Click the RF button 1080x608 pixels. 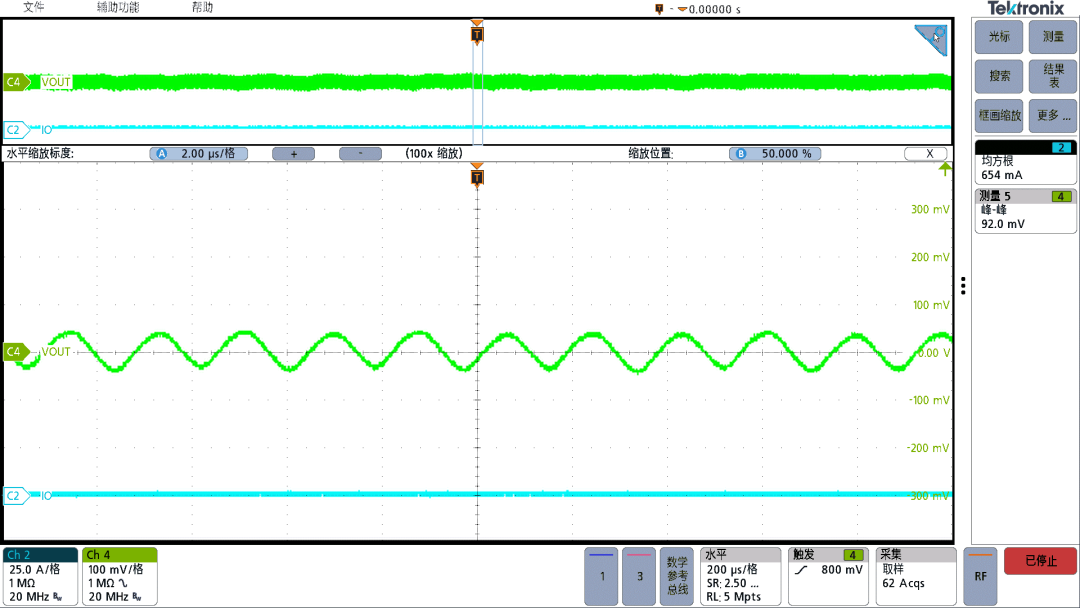click(x=980, y=576)
